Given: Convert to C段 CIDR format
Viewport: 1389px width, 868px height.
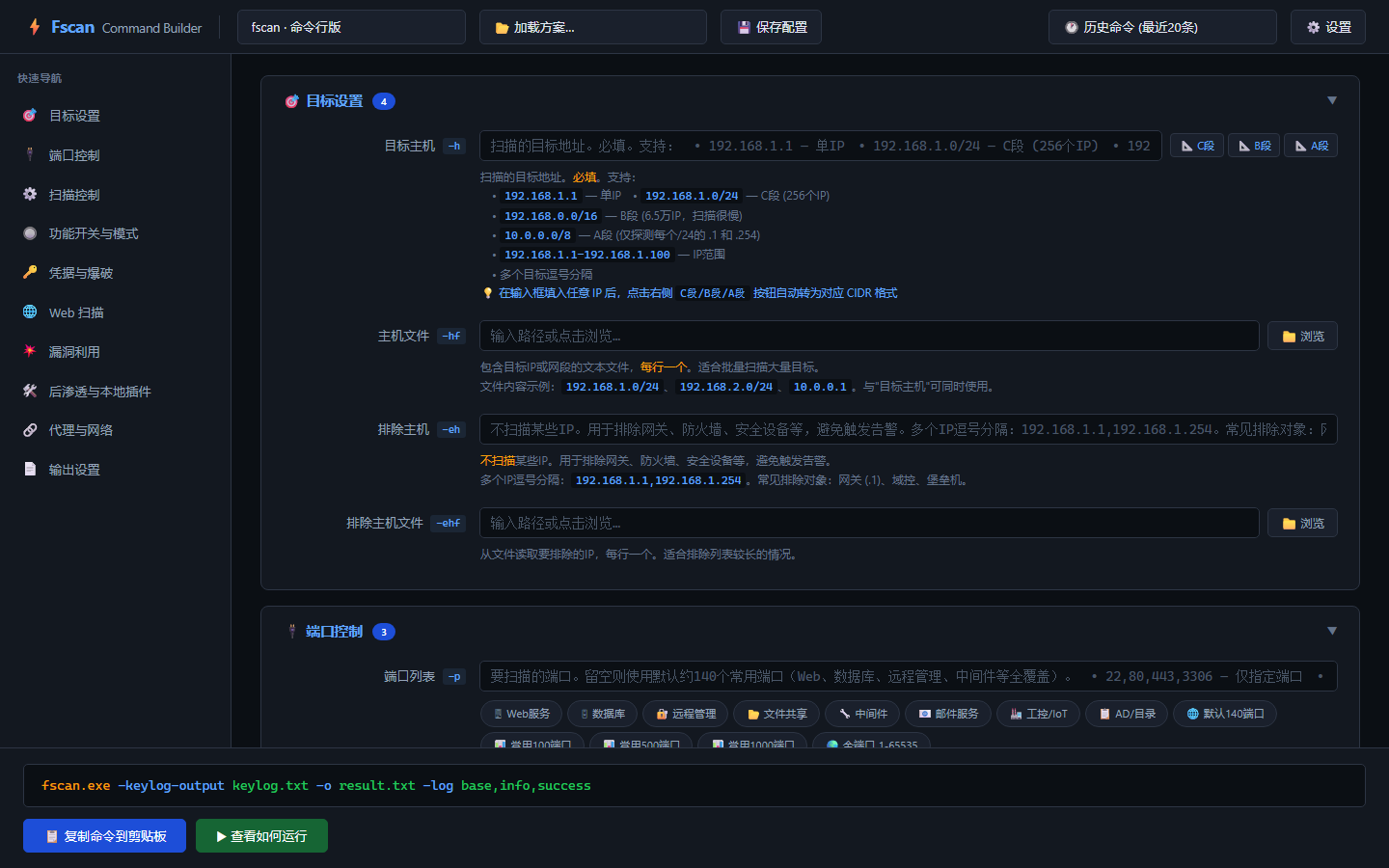Looking at the screenshot, I should tap(1197, 146).
